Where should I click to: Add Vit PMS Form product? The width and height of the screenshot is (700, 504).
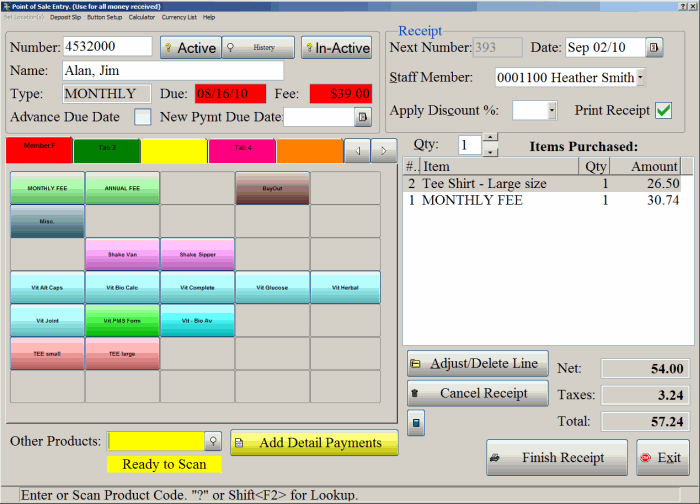(122, 321)
